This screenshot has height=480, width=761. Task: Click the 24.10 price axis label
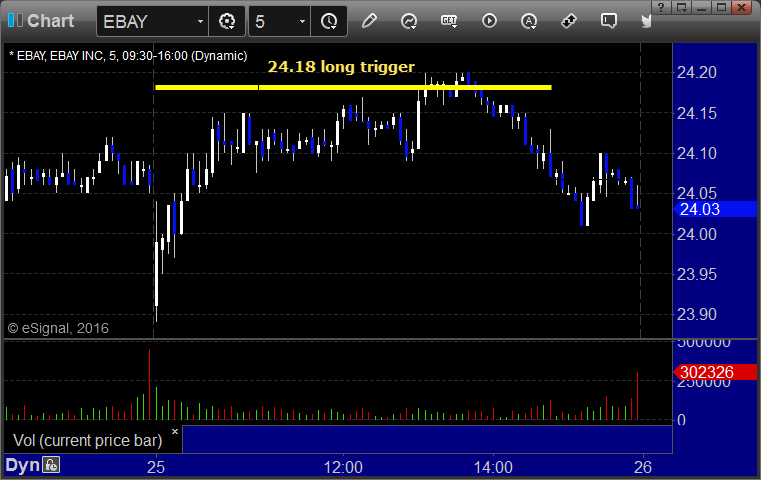tap(696, 153)
